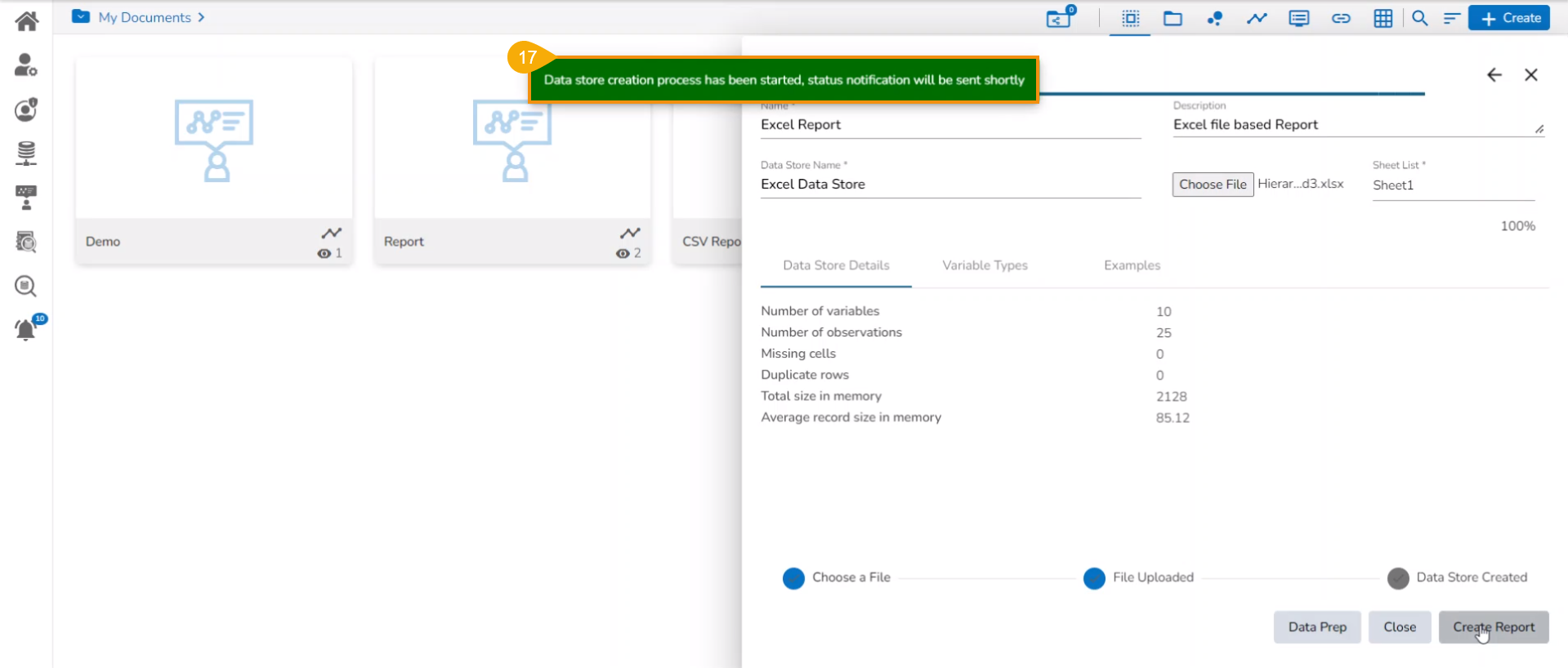This screenshot has height=668, width=1568.
Task: Filter by presentation screen icon in toolbar
Action: click(1299, 18)
